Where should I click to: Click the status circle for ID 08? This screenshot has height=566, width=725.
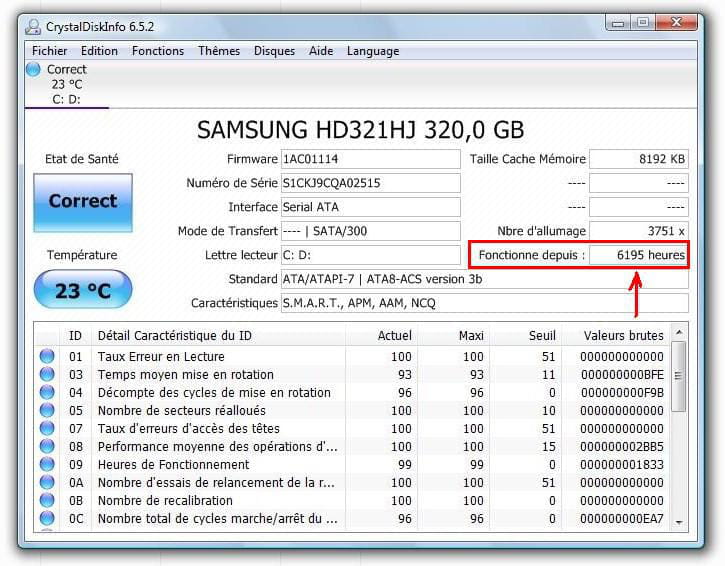47,446
